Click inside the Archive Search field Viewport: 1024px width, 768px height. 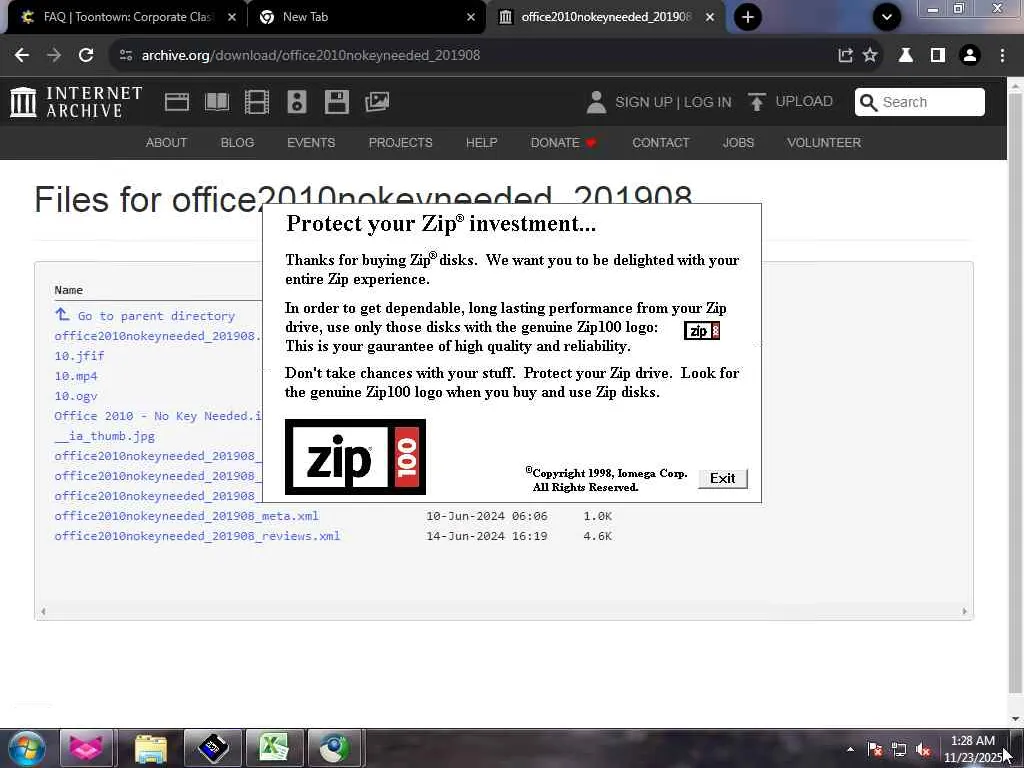(x=920, y=102)
